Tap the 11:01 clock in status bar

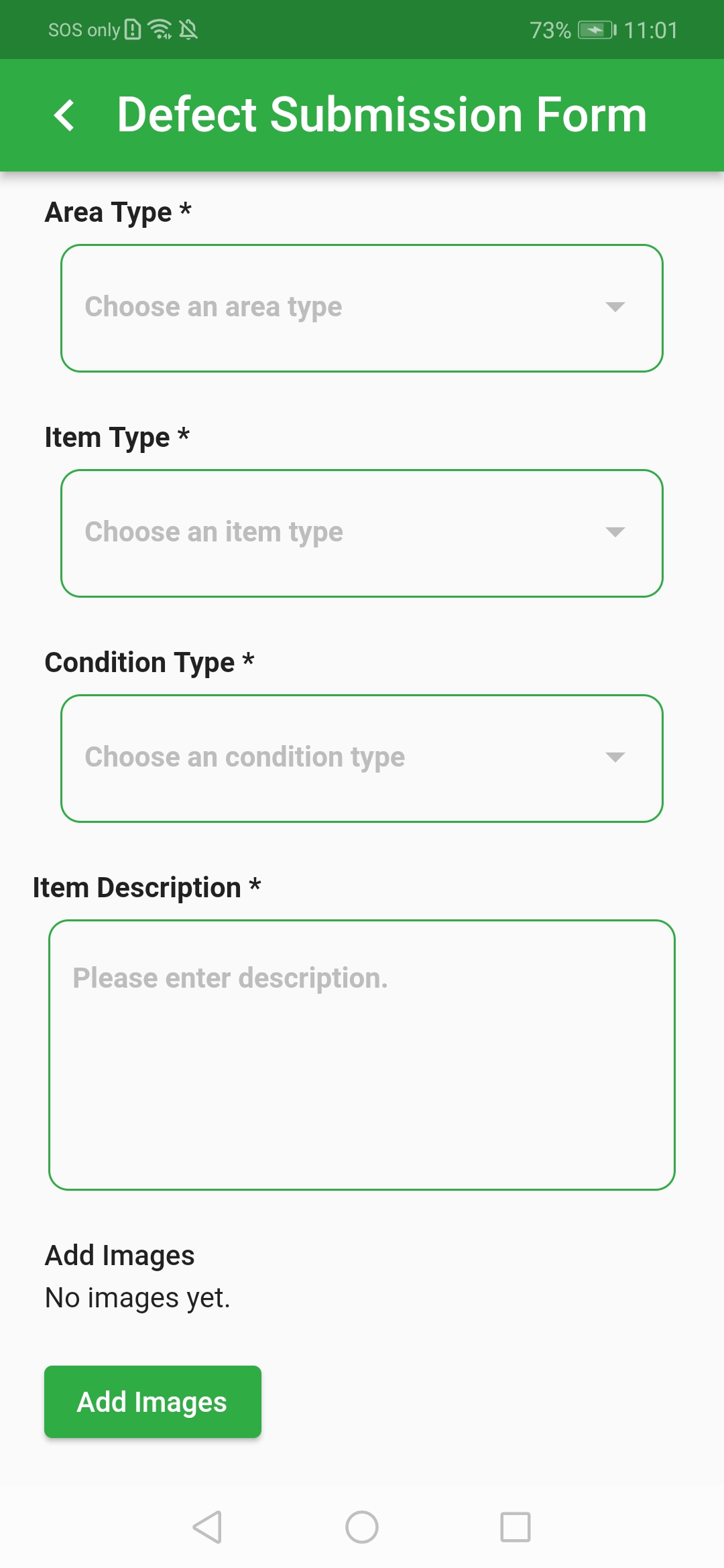click(651, 30)
